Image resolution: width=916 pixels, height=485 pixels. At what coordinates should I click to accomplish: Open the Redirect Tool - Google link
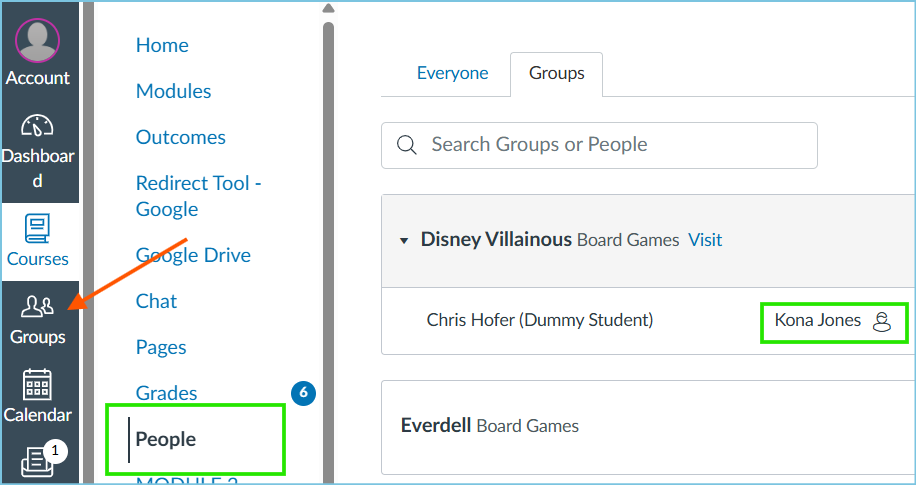(198, 196)
